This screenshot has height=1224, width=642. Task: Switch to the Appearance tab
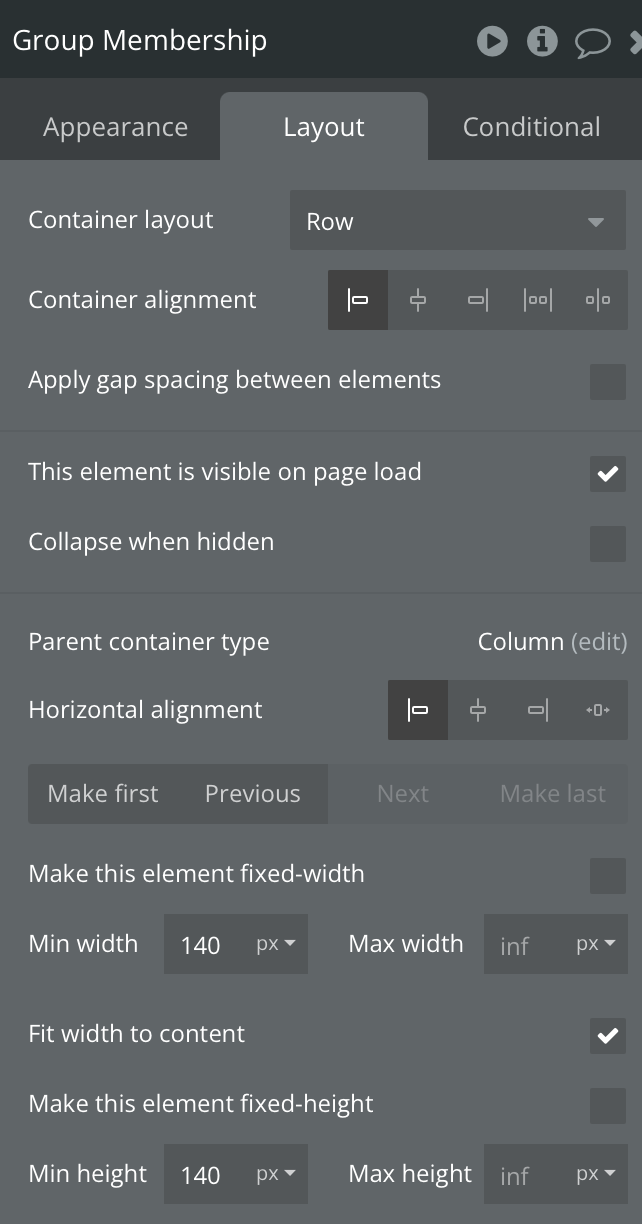click(x=115, y=128)
